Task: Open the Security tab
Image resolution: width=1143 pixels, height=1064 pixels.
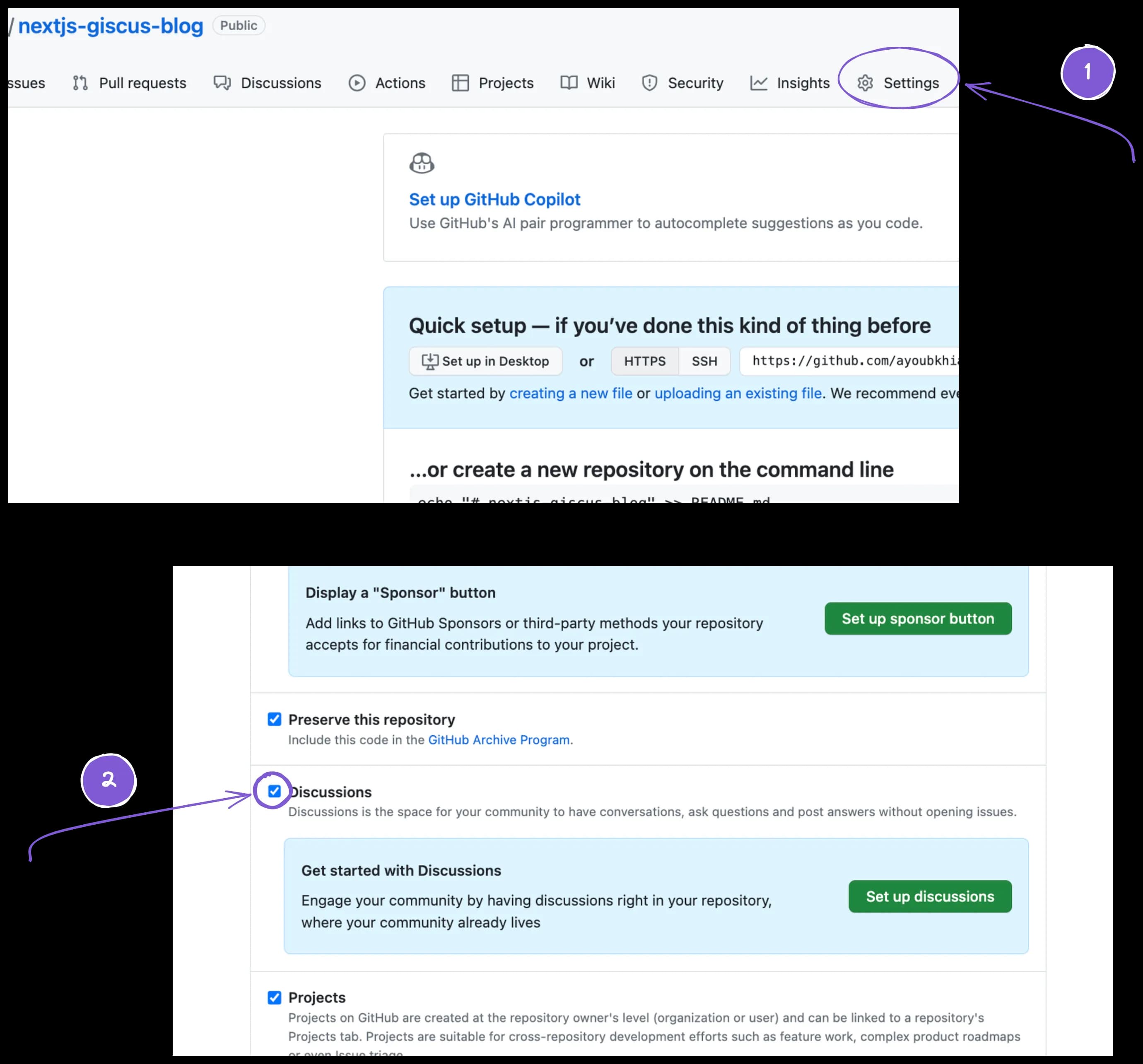Action: tap(682, 83)
